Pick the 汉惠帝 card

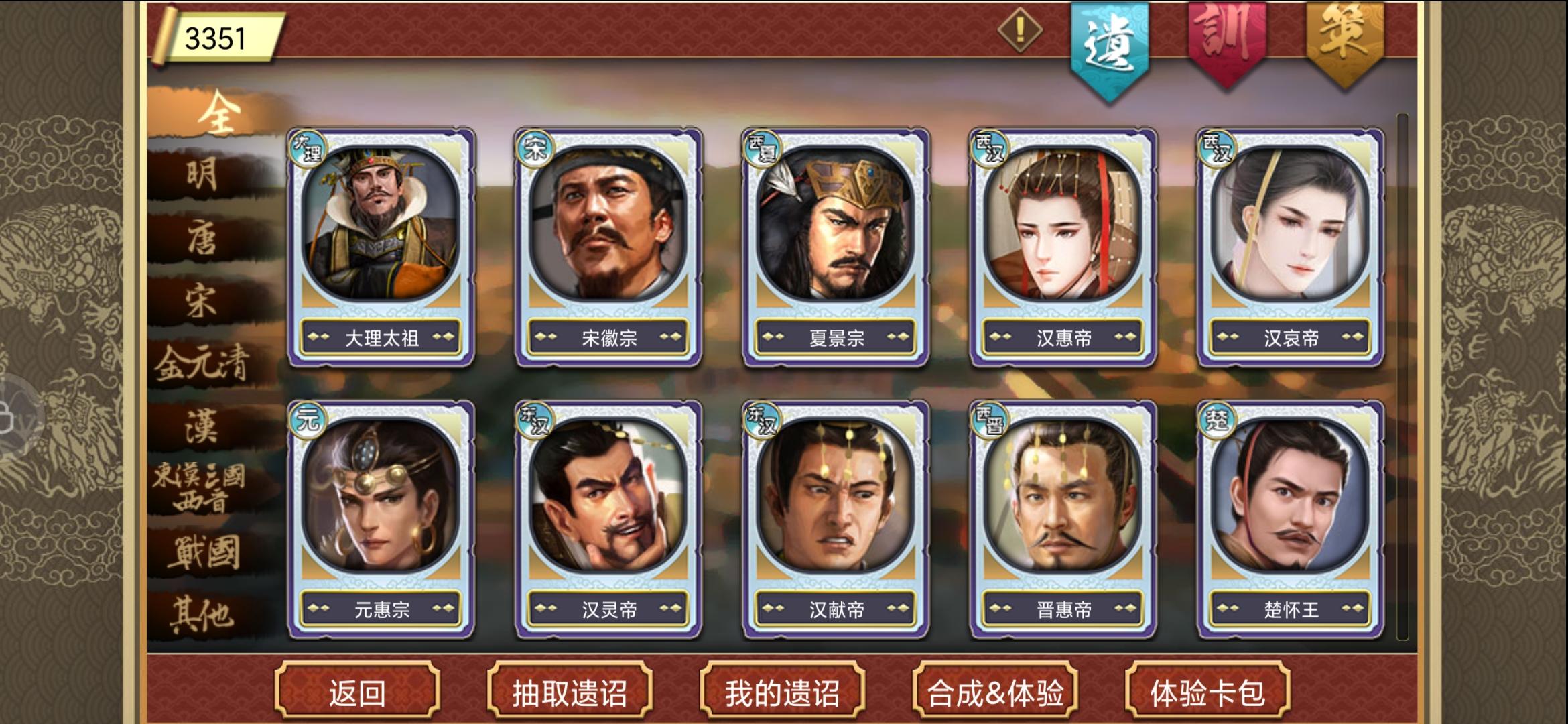tap(1063, 247)
